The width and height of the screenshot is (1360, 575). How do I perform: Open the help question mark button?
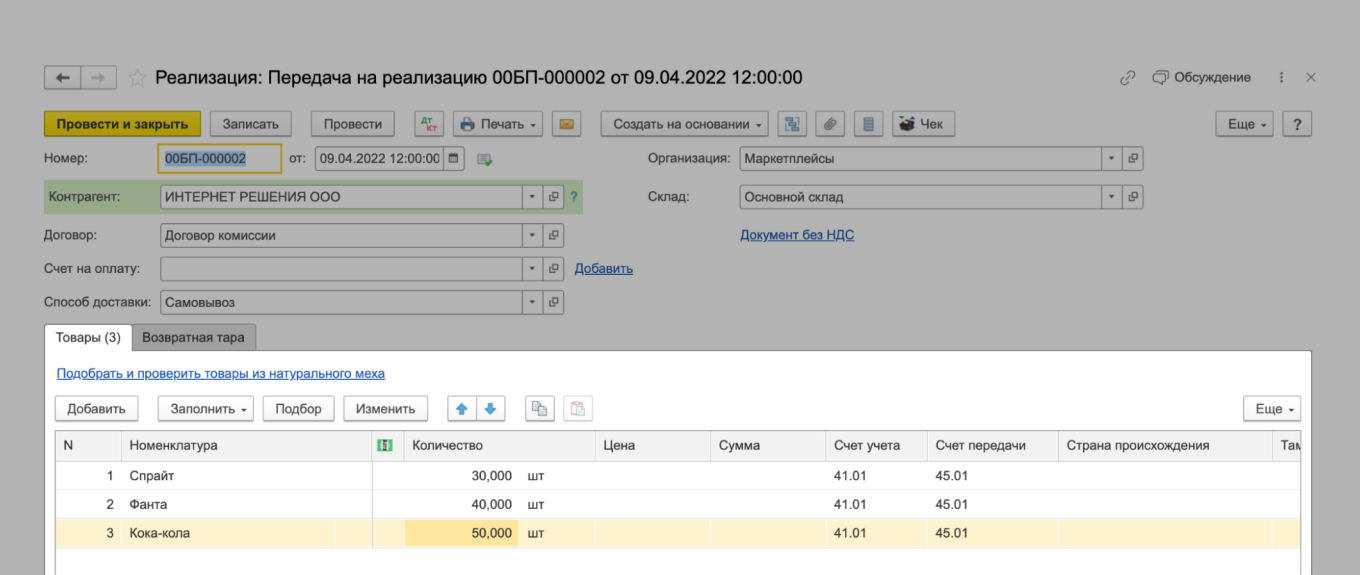coord(1297,124)
